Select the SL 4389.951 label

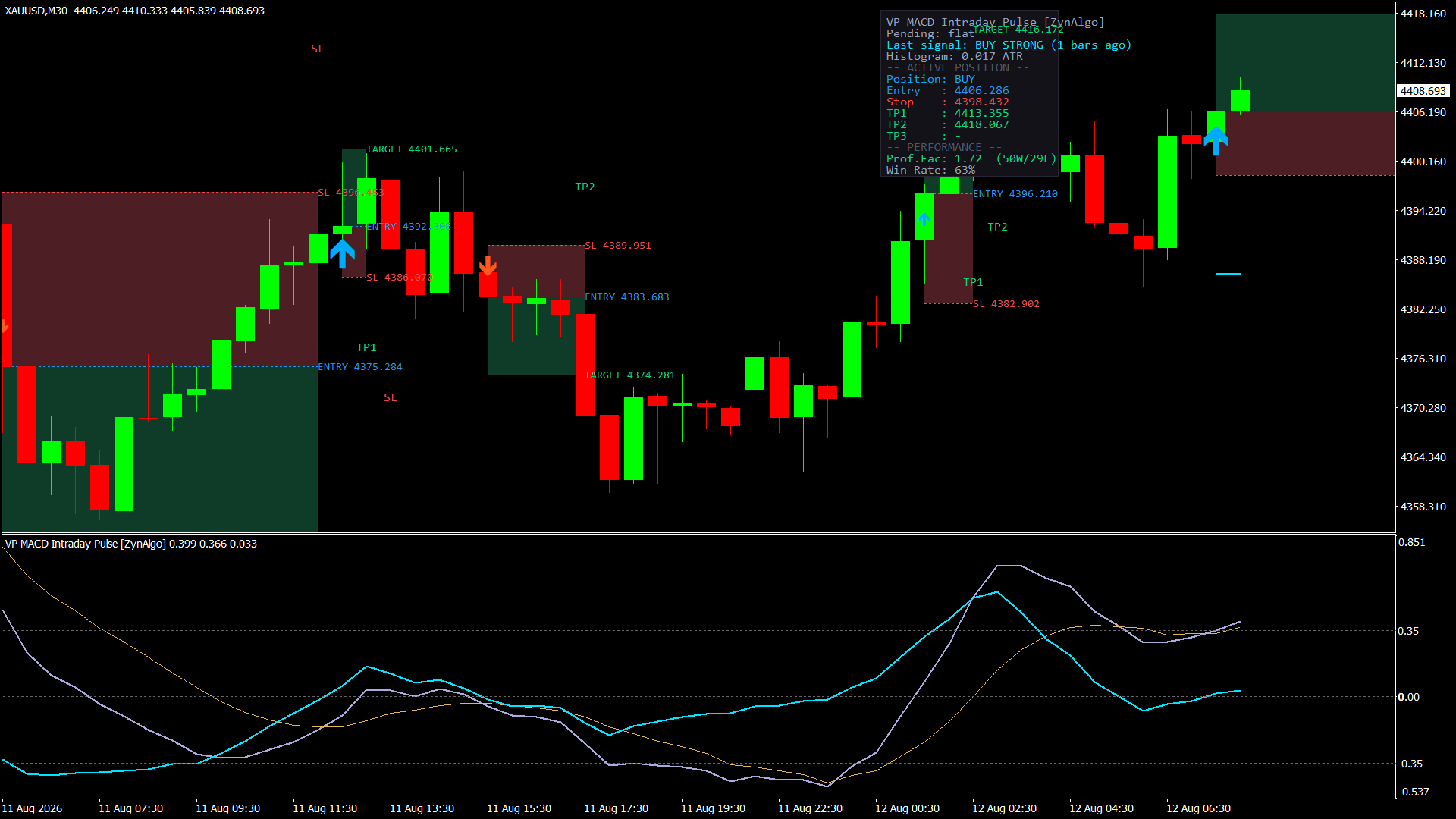click(x=618, y=246)
